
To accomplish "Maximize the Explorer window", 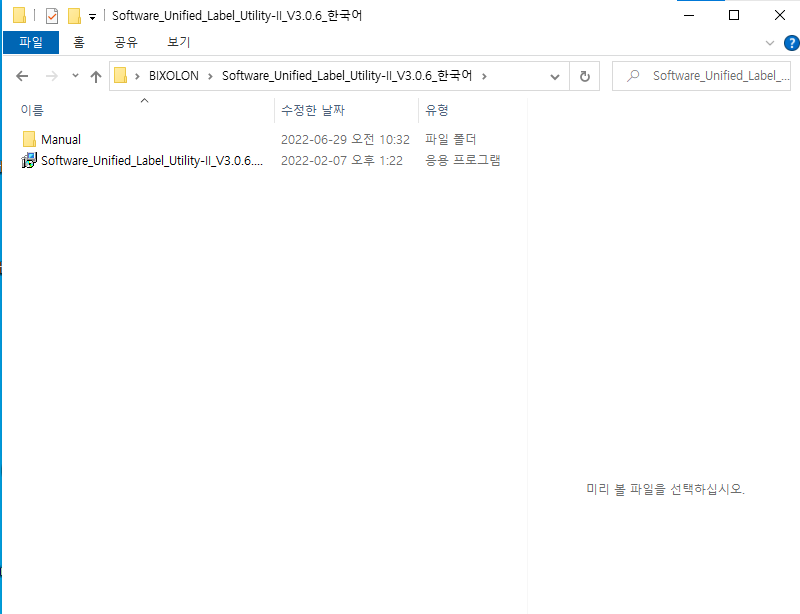I will tap(734, 15).
